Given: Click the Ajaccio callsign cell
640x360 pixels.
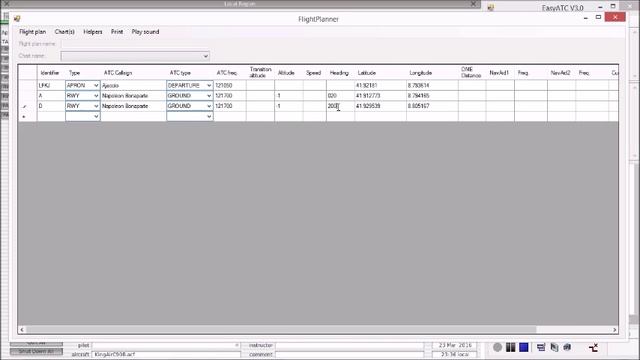Looking at the screenshot, I should pos(133,85).
